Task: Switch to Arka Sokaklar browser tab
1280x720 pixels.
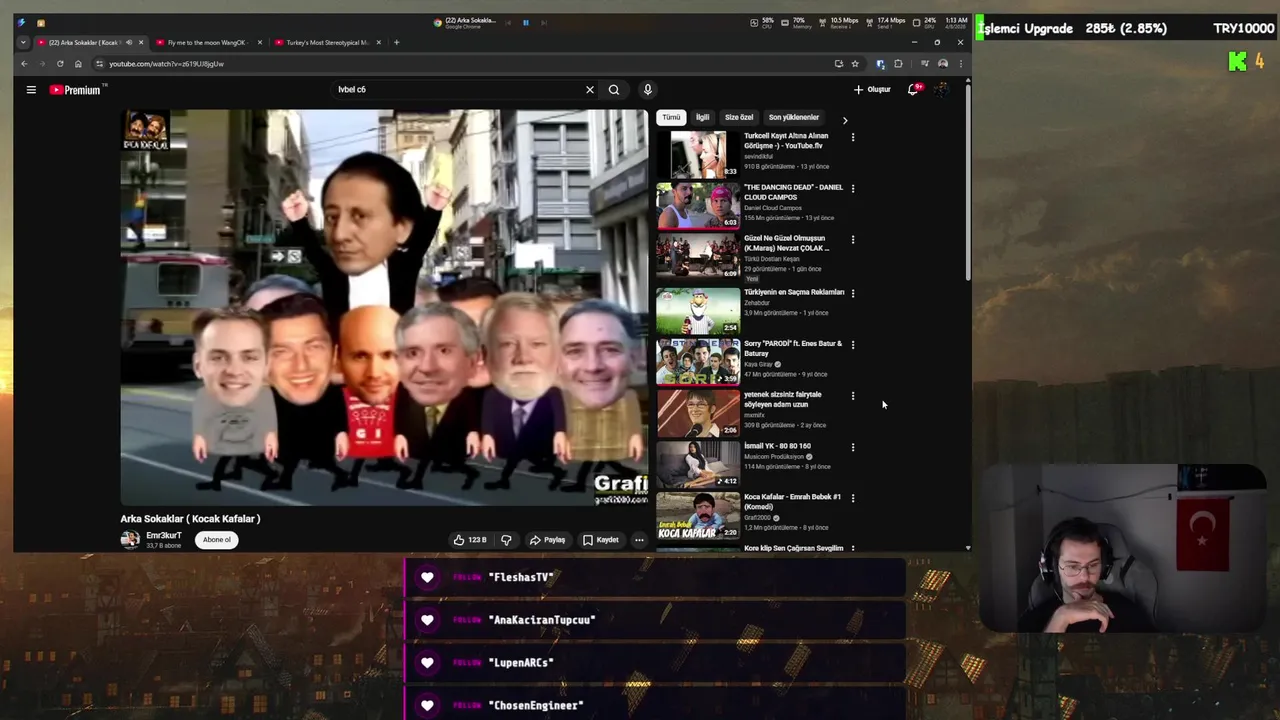Action: [84, 43]
